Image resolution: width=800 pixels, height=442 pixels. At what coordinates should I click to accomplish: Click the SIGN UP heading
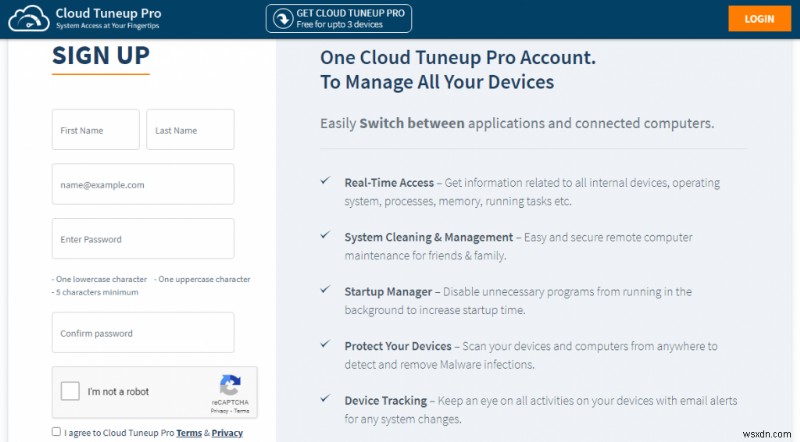[101, 56]
